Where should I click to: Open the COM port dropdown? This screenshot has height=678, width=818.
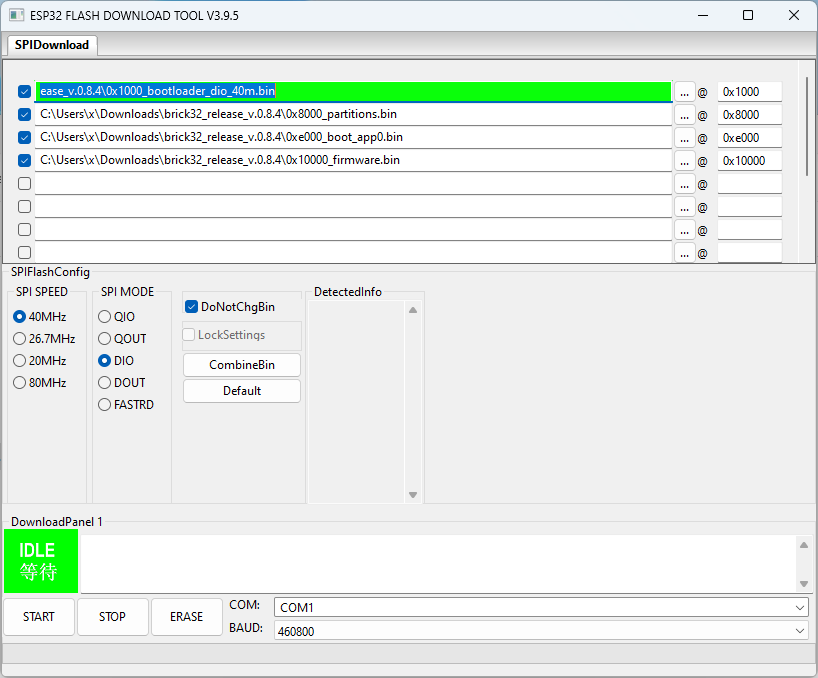(540, 607)
